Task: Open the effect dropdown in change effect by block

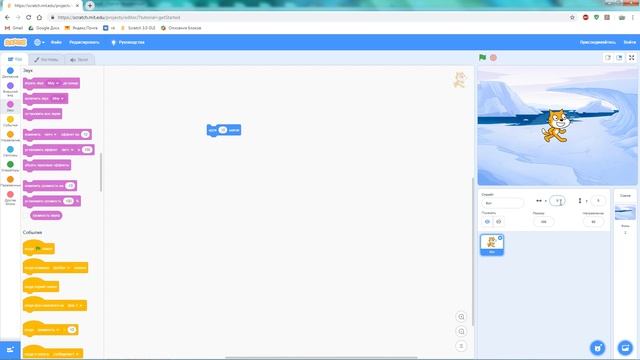Action: point(49,134)
